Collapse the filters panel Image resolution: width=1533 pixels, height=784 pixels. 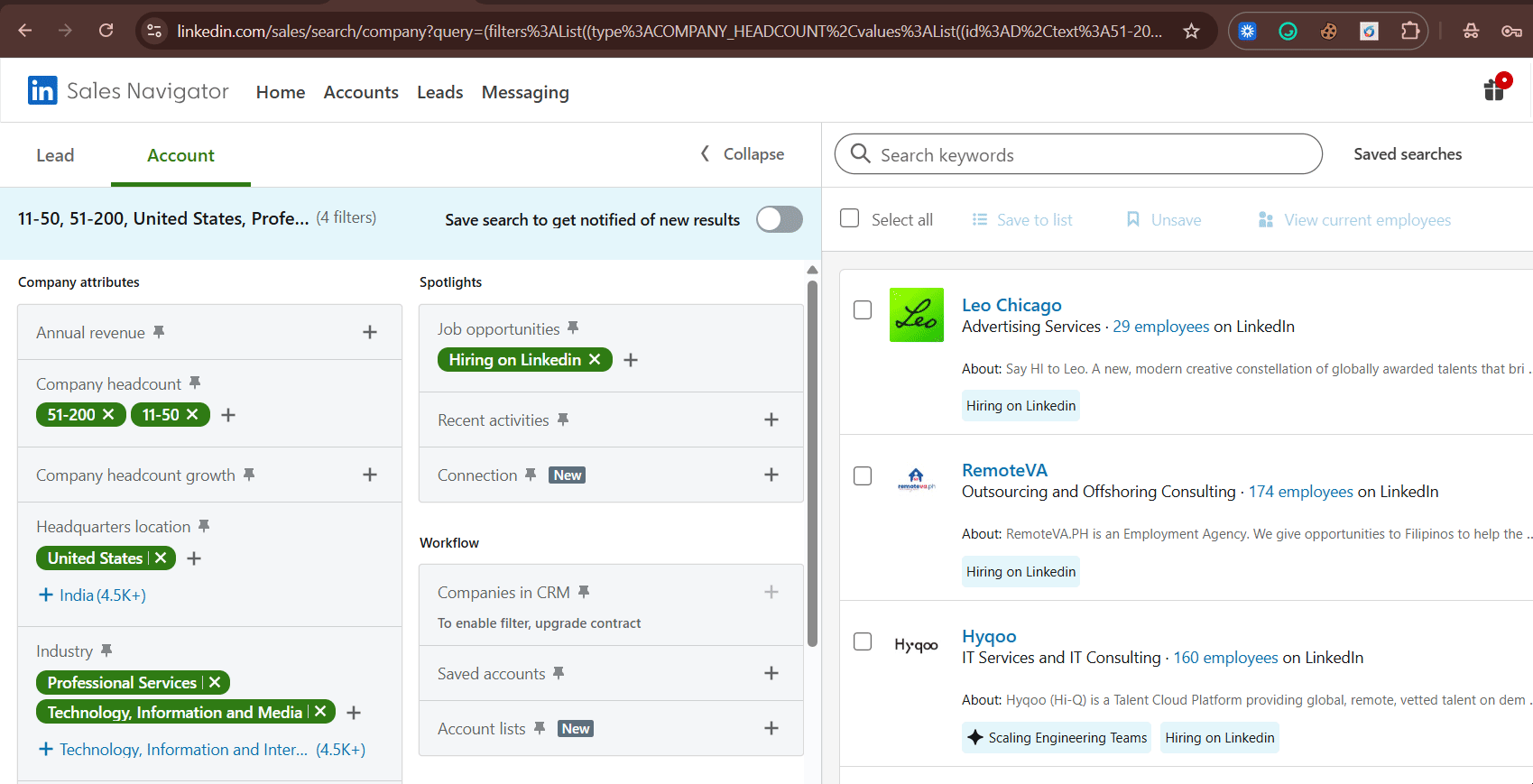[x=743, y=154]
